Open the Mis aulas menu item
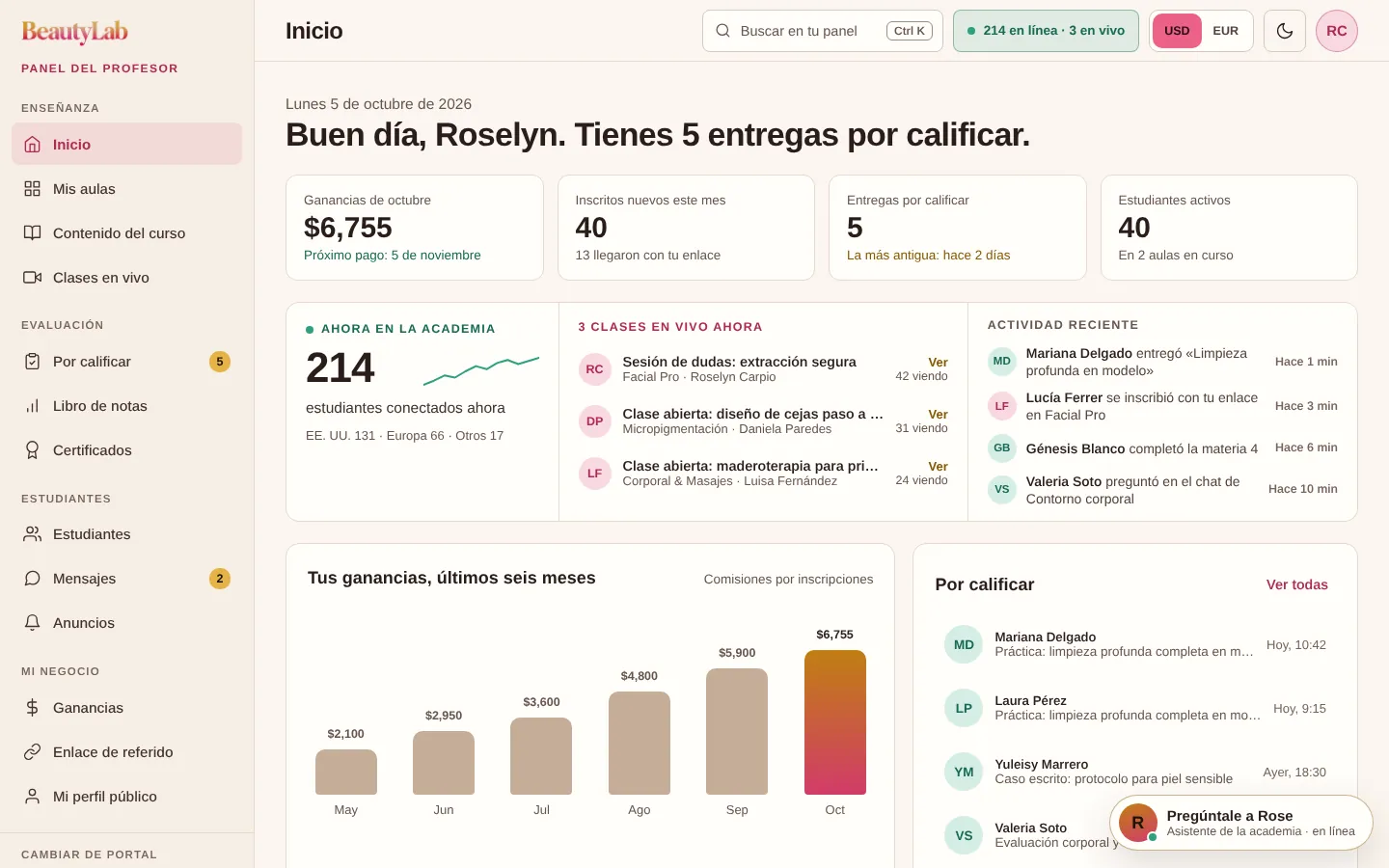This screenshot has height=868, width=1389. pos(127,189)
